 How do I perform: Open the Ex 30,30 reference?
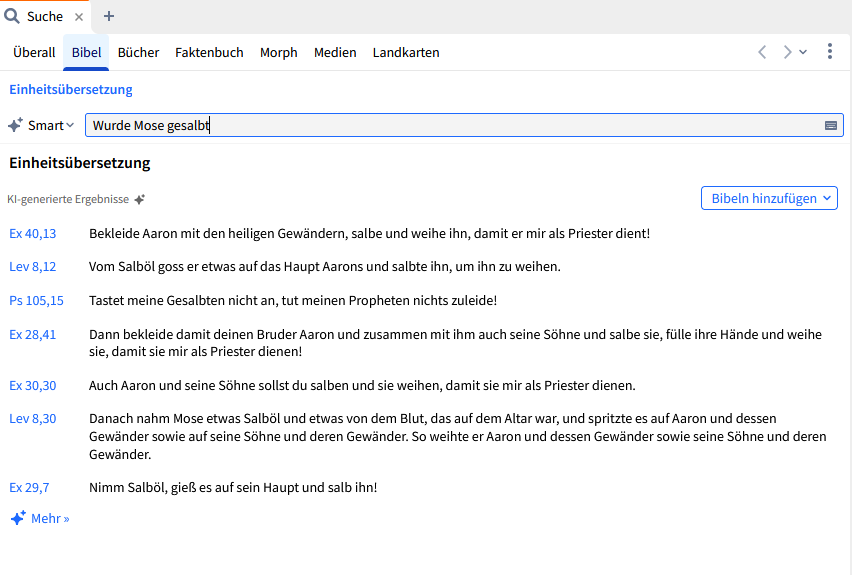coord(33,386)
